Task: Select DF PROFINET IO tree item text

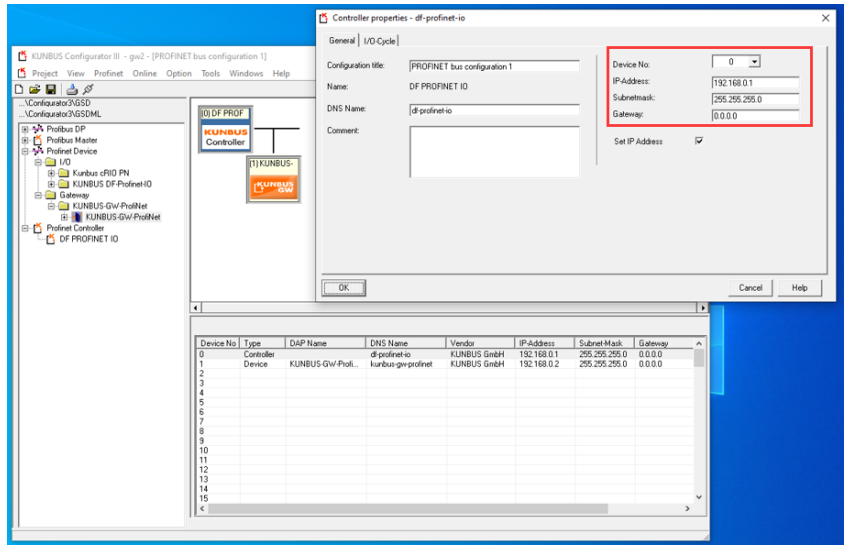Action: tap(88, 239)
